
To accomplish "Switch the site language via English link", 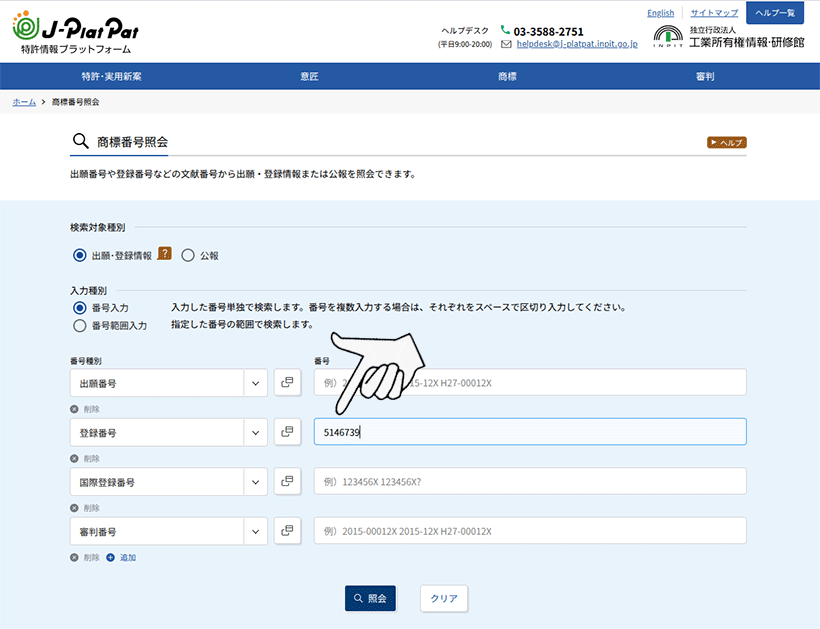I will pyautogui.click(x=660, y=12).
